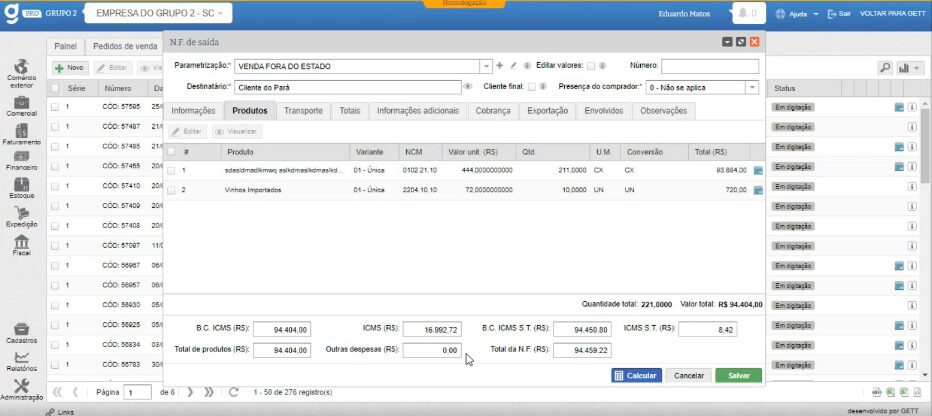Click info icon next to Editar valores

coord(602,65)
